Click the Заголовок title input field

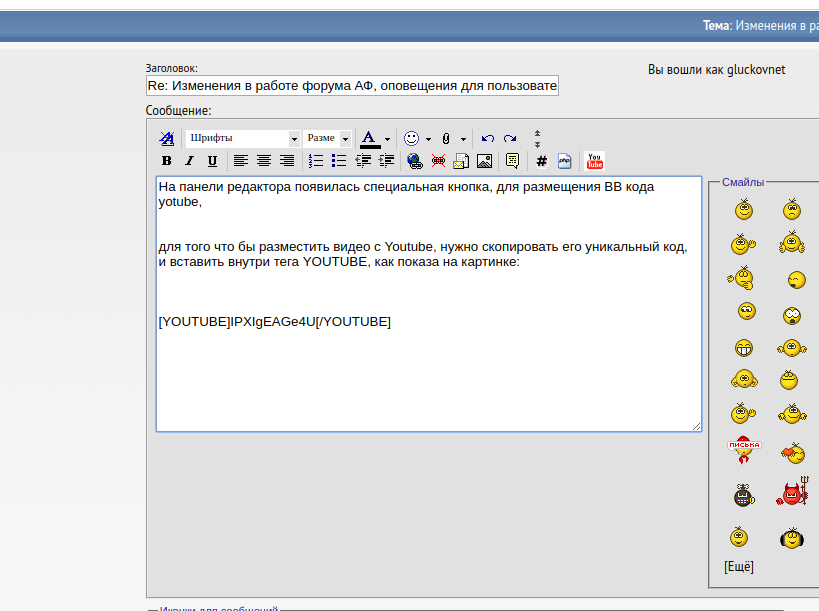(352, 86)
